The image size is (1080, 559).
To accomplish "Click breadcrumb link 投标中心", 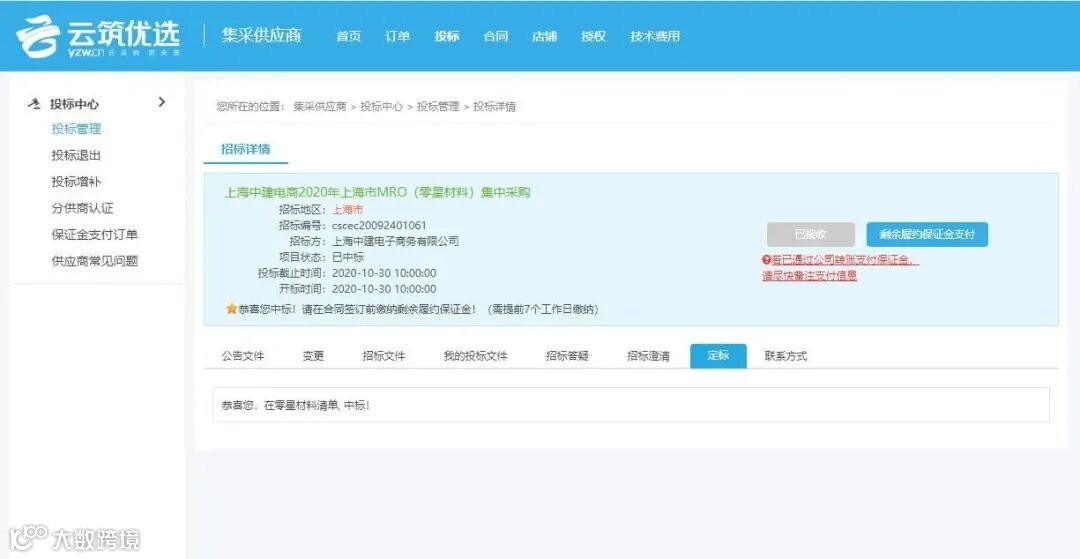I will tap(382, 107).
